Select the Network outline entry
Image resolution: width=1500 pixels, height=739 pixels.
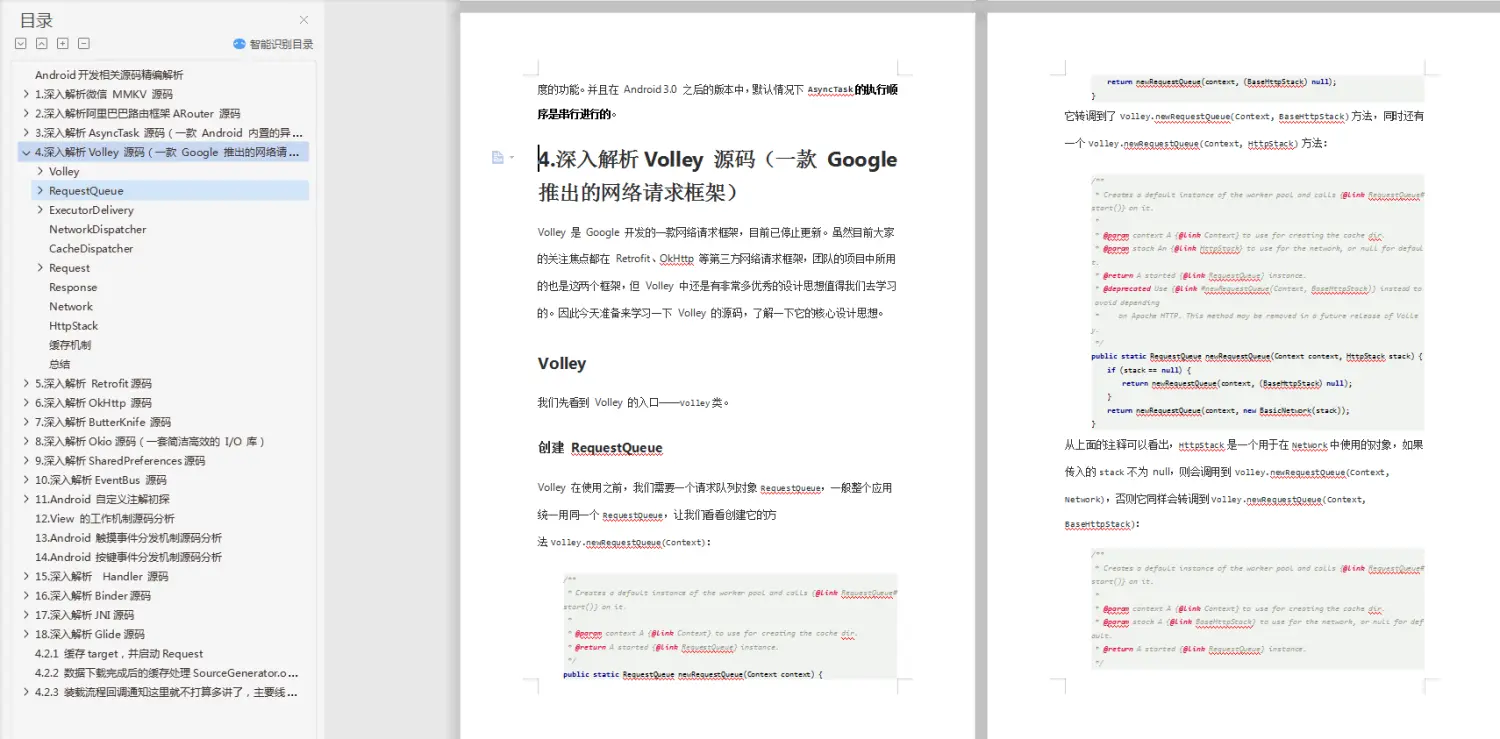71,306
